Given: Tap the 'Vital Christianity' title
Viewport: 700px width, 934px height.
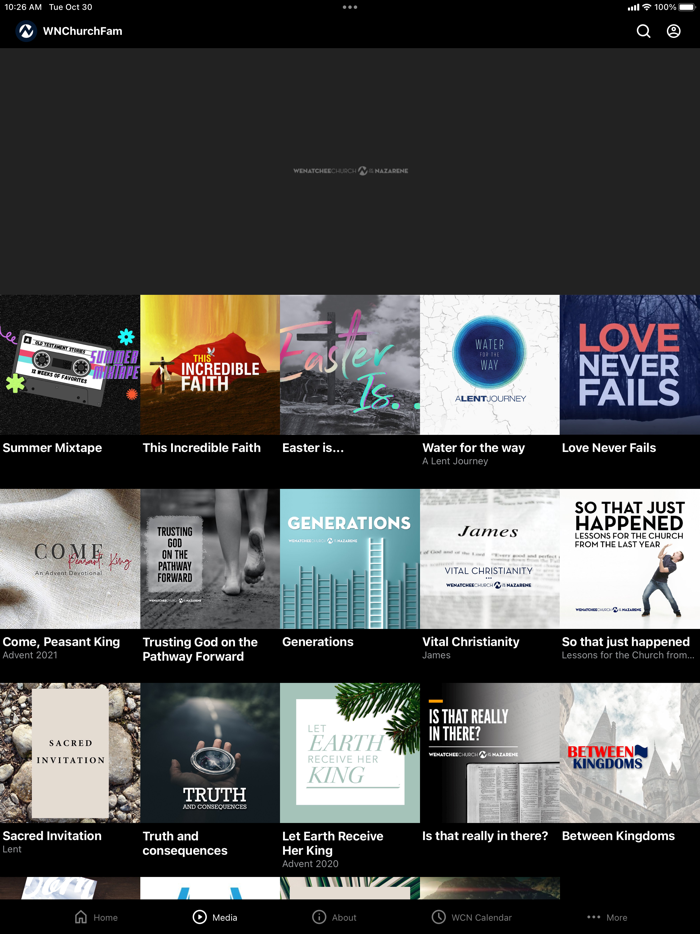Looking at the screenshot, I should [471, 642].
